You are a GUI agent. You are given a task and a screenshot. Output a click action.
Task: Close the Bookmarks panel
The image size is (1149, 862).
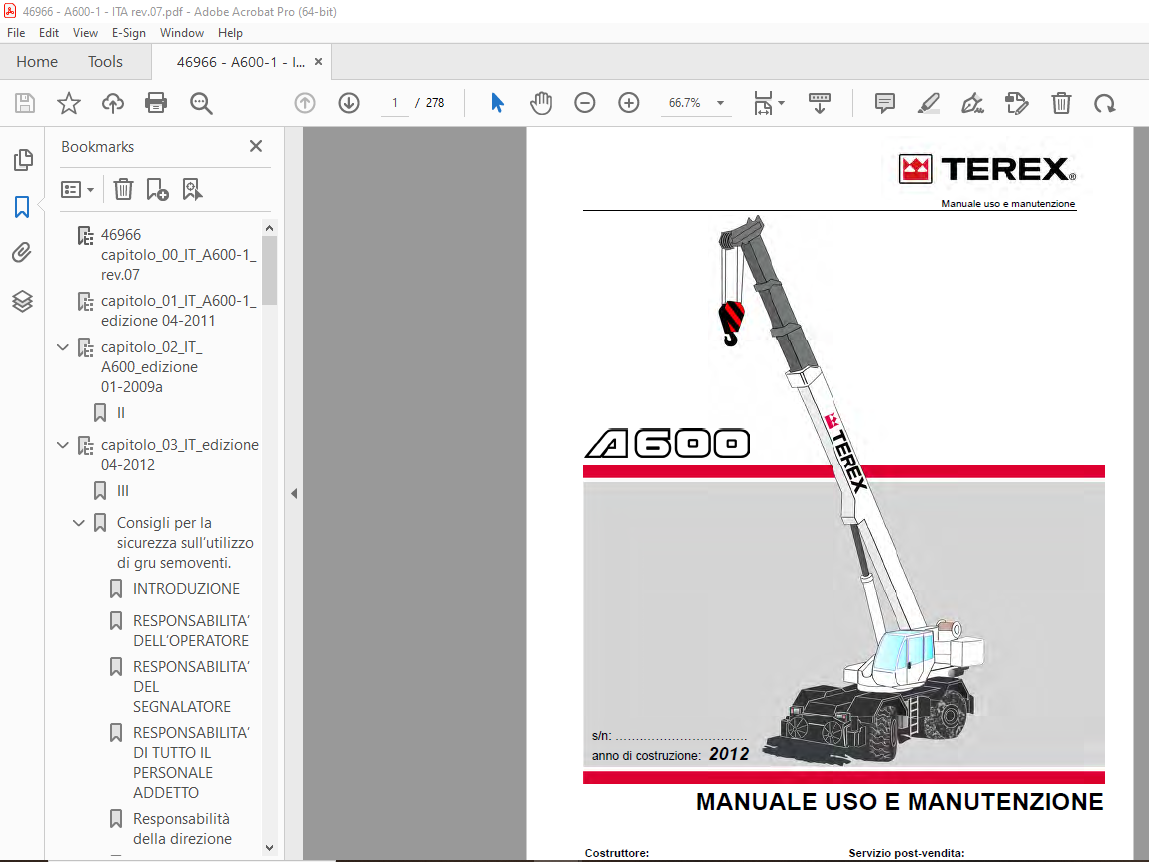click(x=256, y=147)
